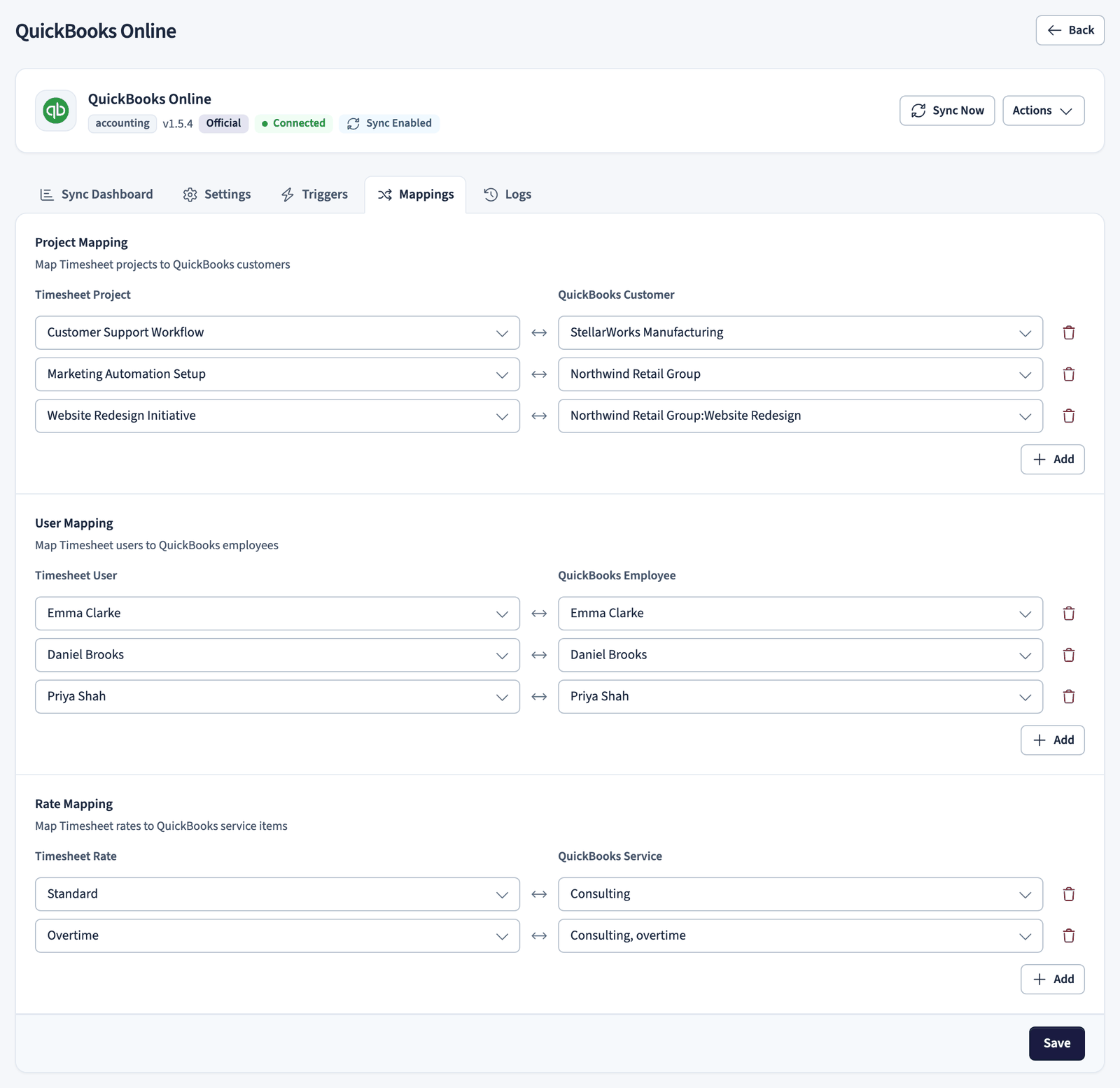Open the Logs tab

point(507,195)
